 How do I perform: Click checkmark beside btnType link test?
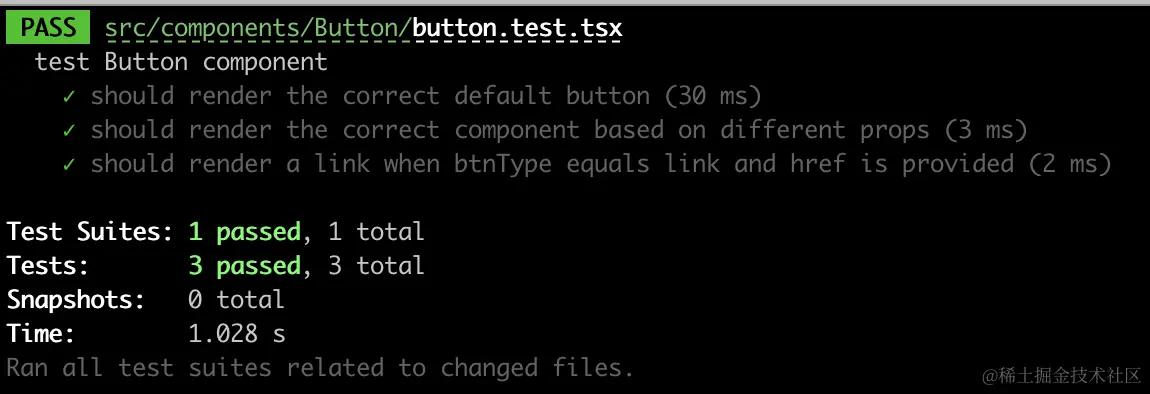coord(70,164)
